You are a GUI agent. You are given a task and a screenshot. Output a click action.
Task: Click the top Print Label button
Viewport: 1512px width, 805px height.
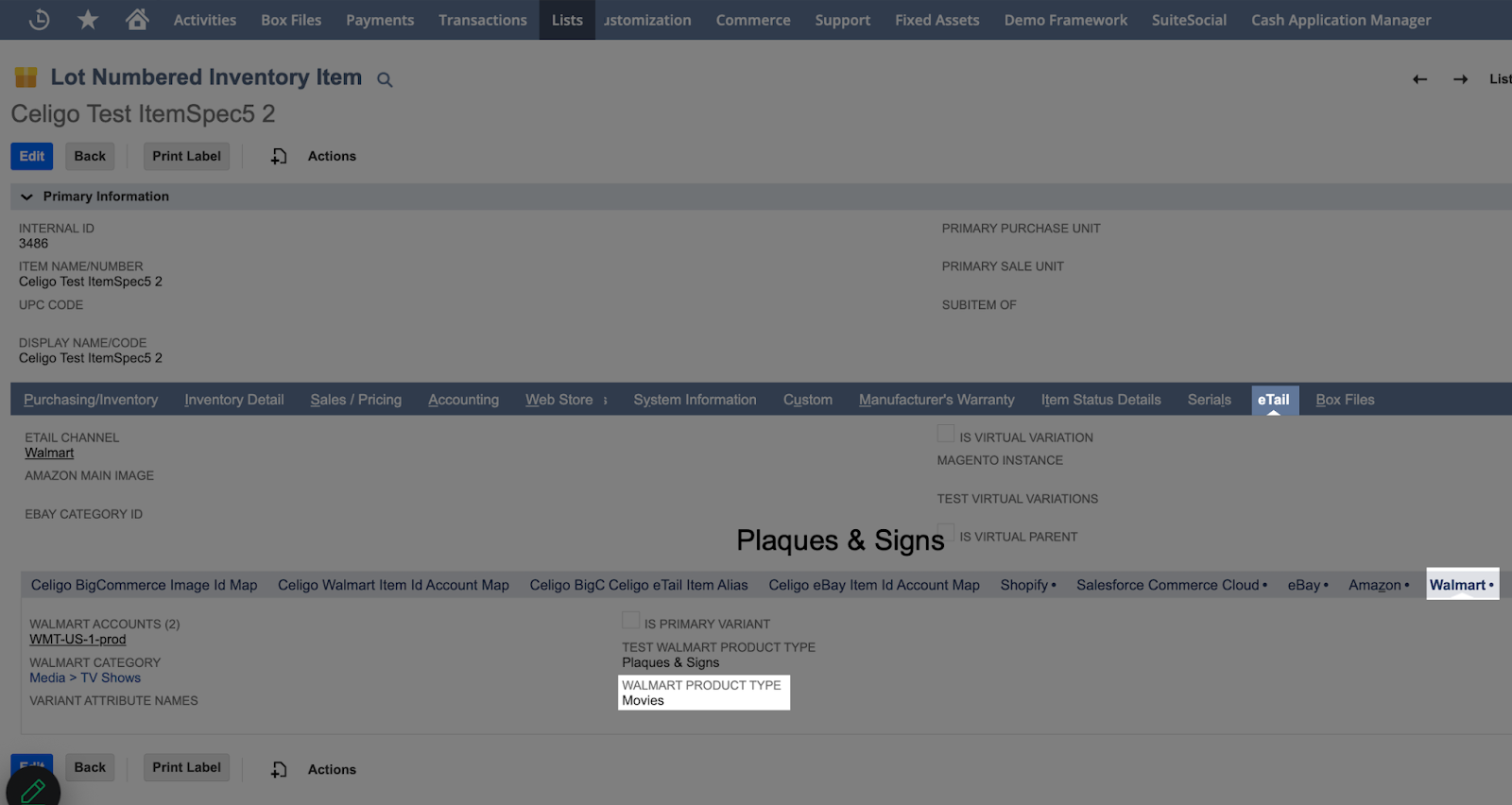coord(186,156)
